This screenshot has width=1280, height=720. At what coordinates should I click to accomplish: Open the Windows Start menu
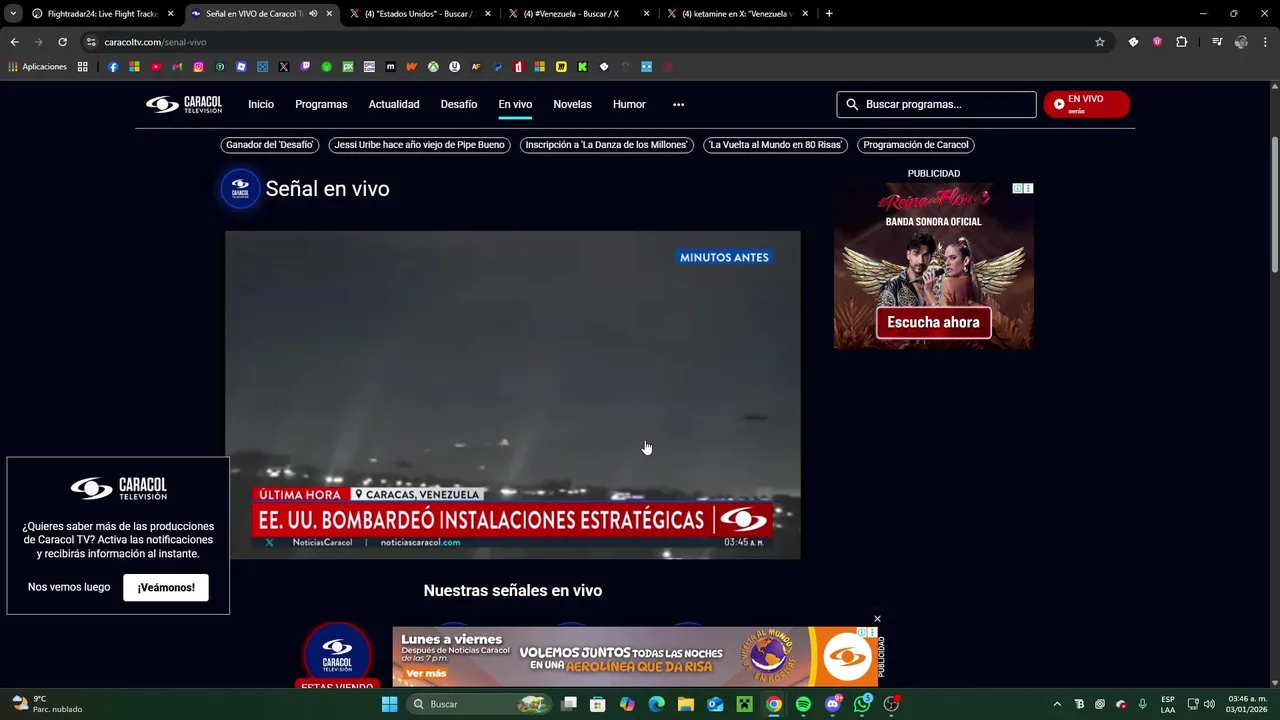coord(389,704)
